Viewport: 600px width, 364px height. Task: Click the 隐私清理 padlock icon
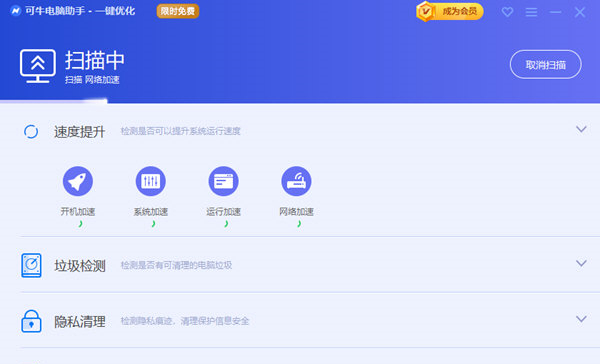(x=31, y=321)
